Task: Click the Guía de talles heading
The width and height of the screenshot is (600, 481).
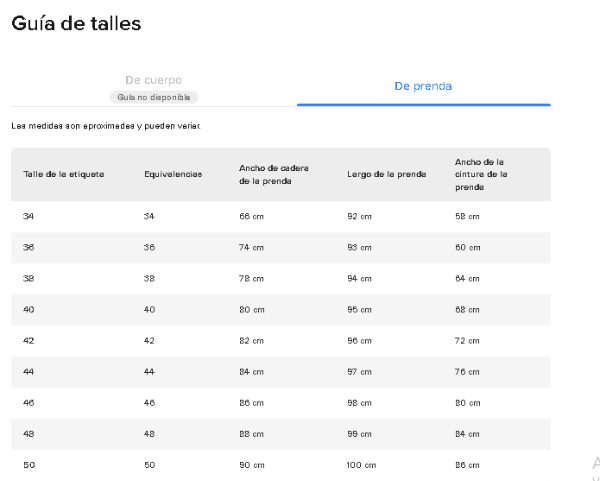Action: click(x=76, y=22)
